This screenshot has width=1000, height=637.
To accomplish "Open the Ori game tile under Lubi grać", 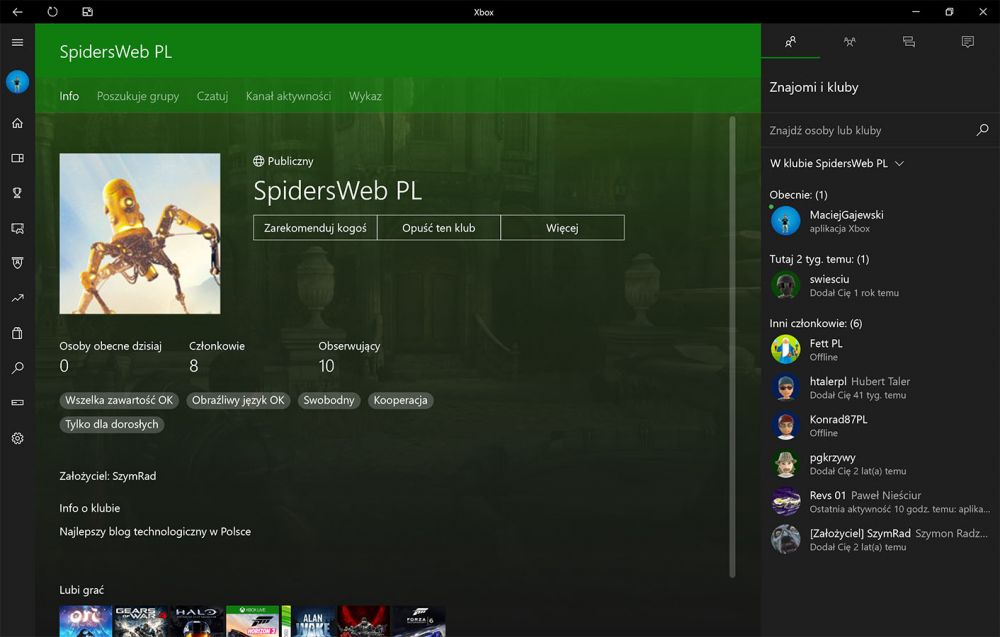I will (85, 621).
